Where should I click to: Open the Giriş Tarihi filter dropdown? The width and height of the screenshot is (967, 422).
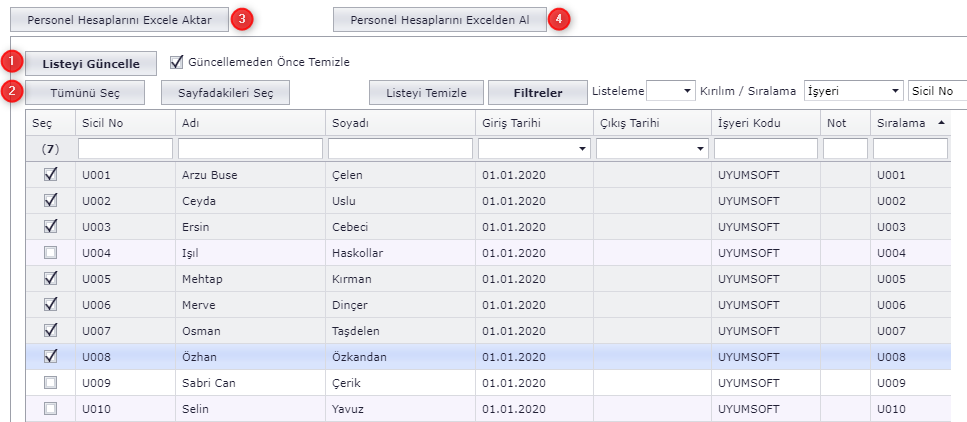click(582, 149)
